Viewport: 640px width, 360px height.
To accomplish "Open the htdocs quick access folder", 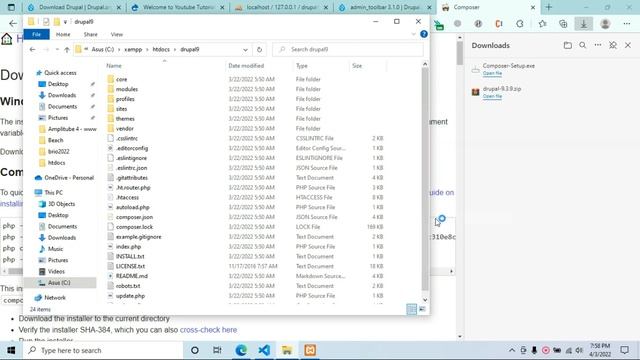I will click(56, 163).
